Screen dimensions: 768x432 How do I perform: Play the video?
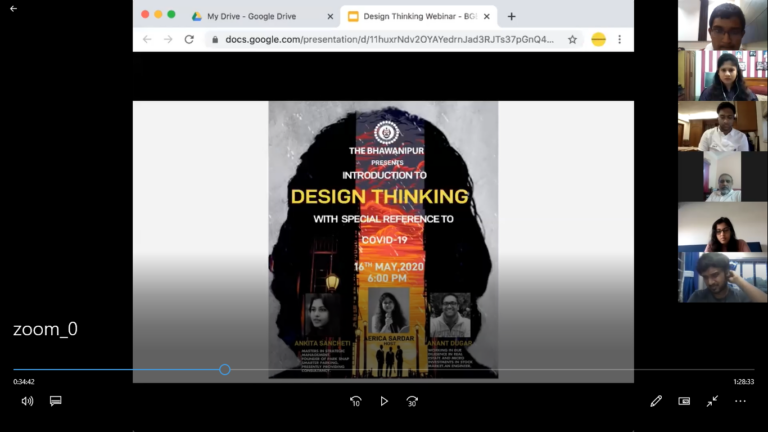pyautogui.click(x=384, y=401)
